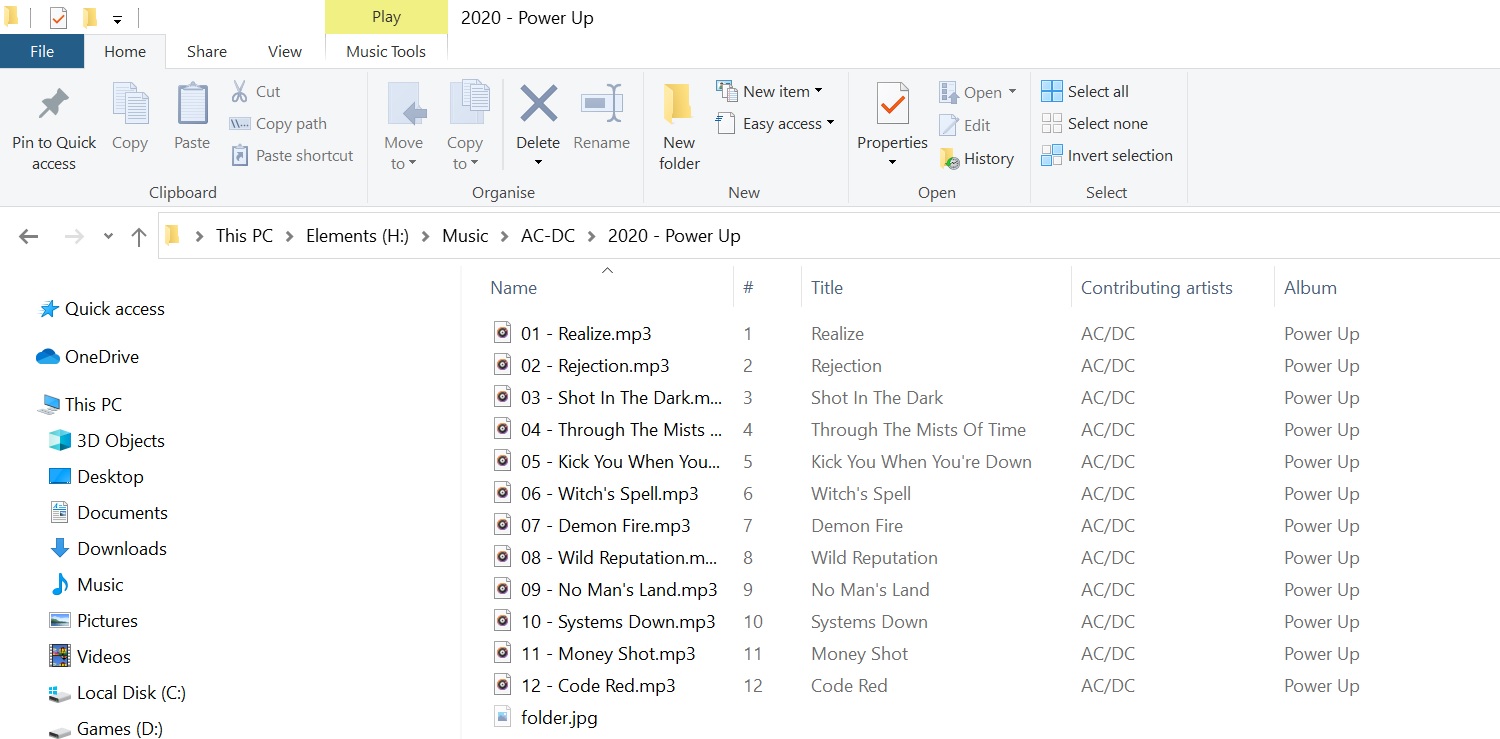Click the forward navigation arrow
Screen dimensions: 1500x739
click(73, 237)
